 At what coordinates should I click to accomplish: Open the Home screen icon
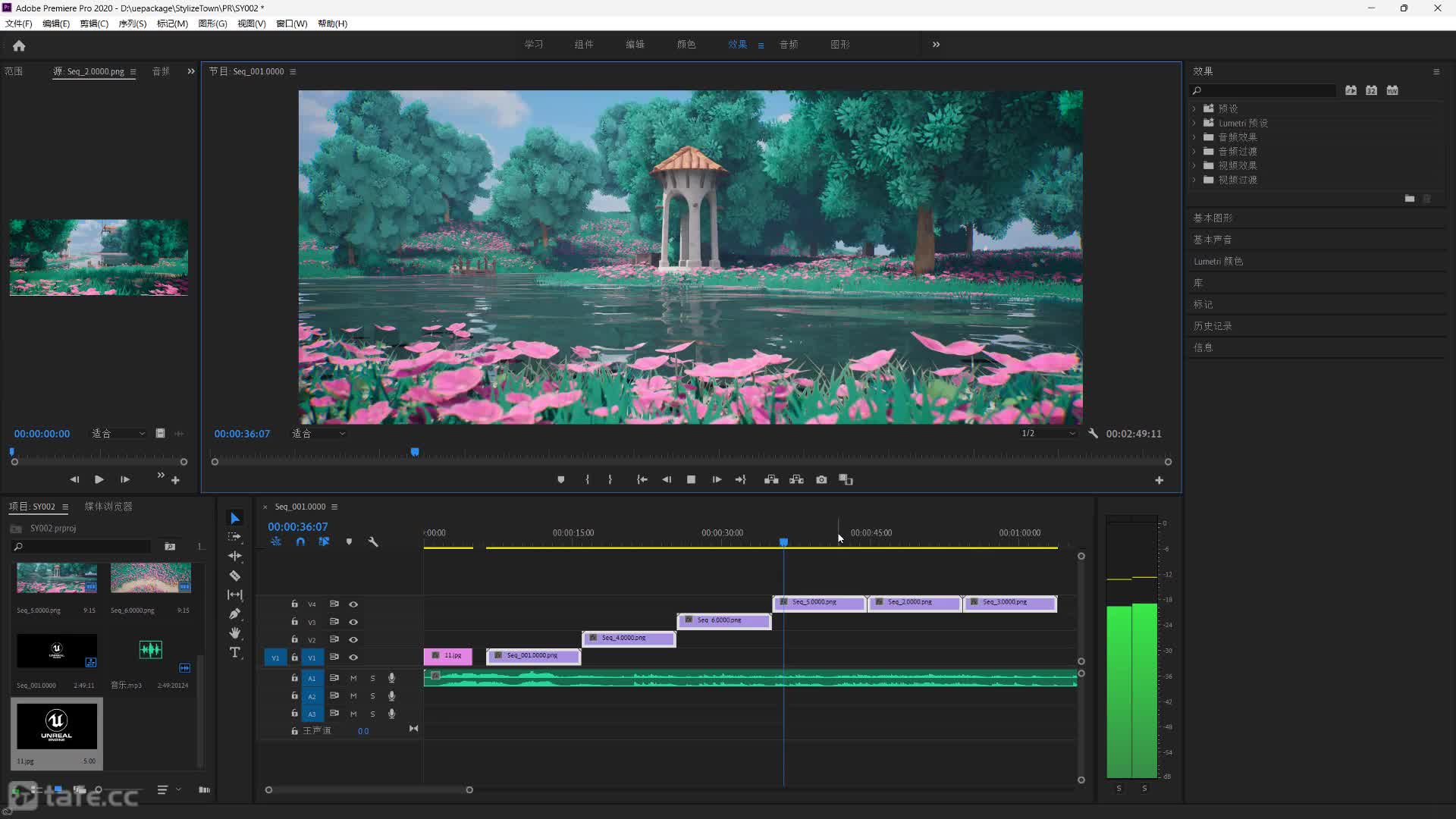tap(19, 45)
